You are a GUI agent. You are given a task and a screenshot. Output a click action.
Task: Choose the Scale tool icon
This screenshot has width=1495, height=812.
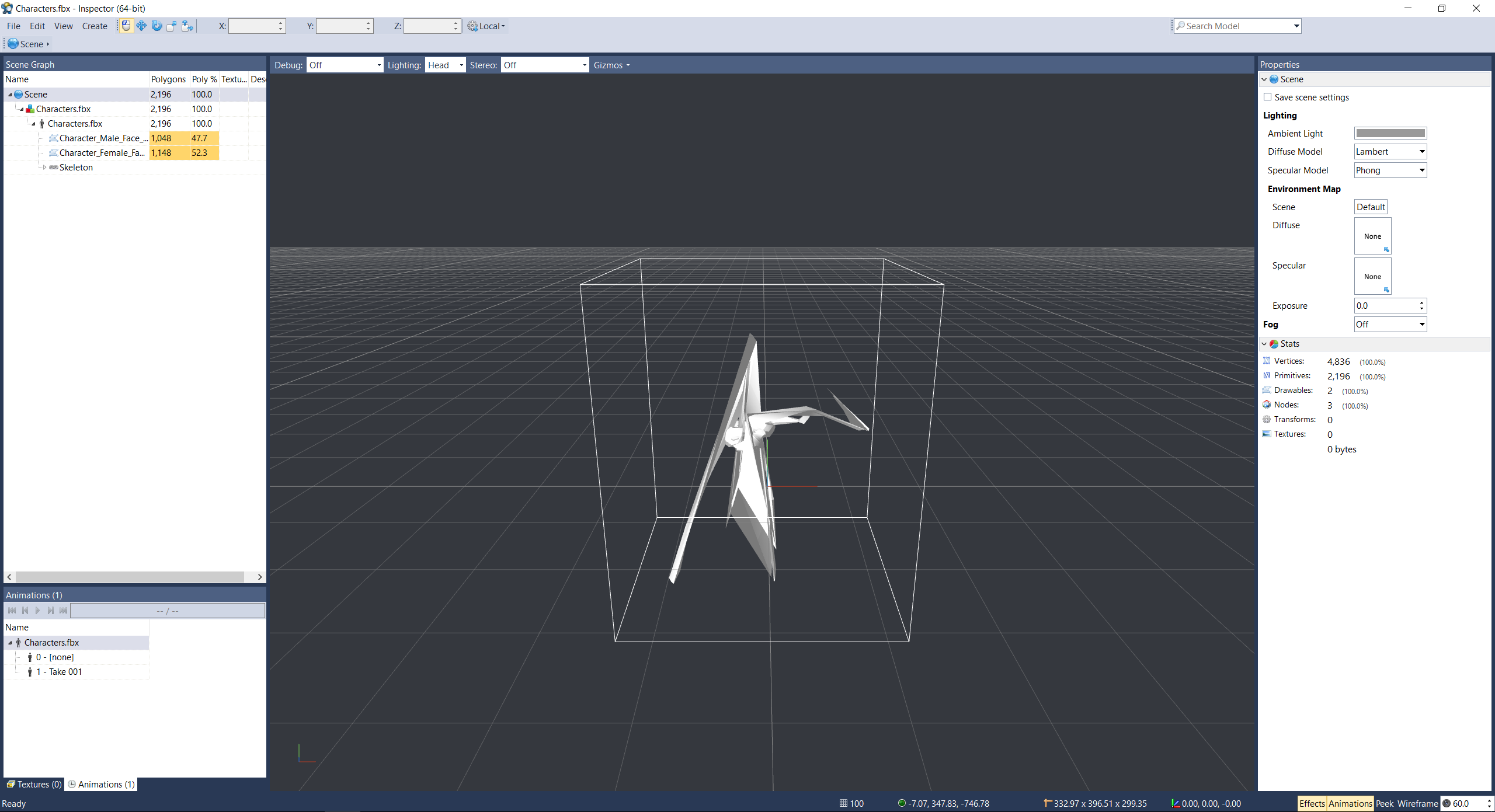click(172, 26)
